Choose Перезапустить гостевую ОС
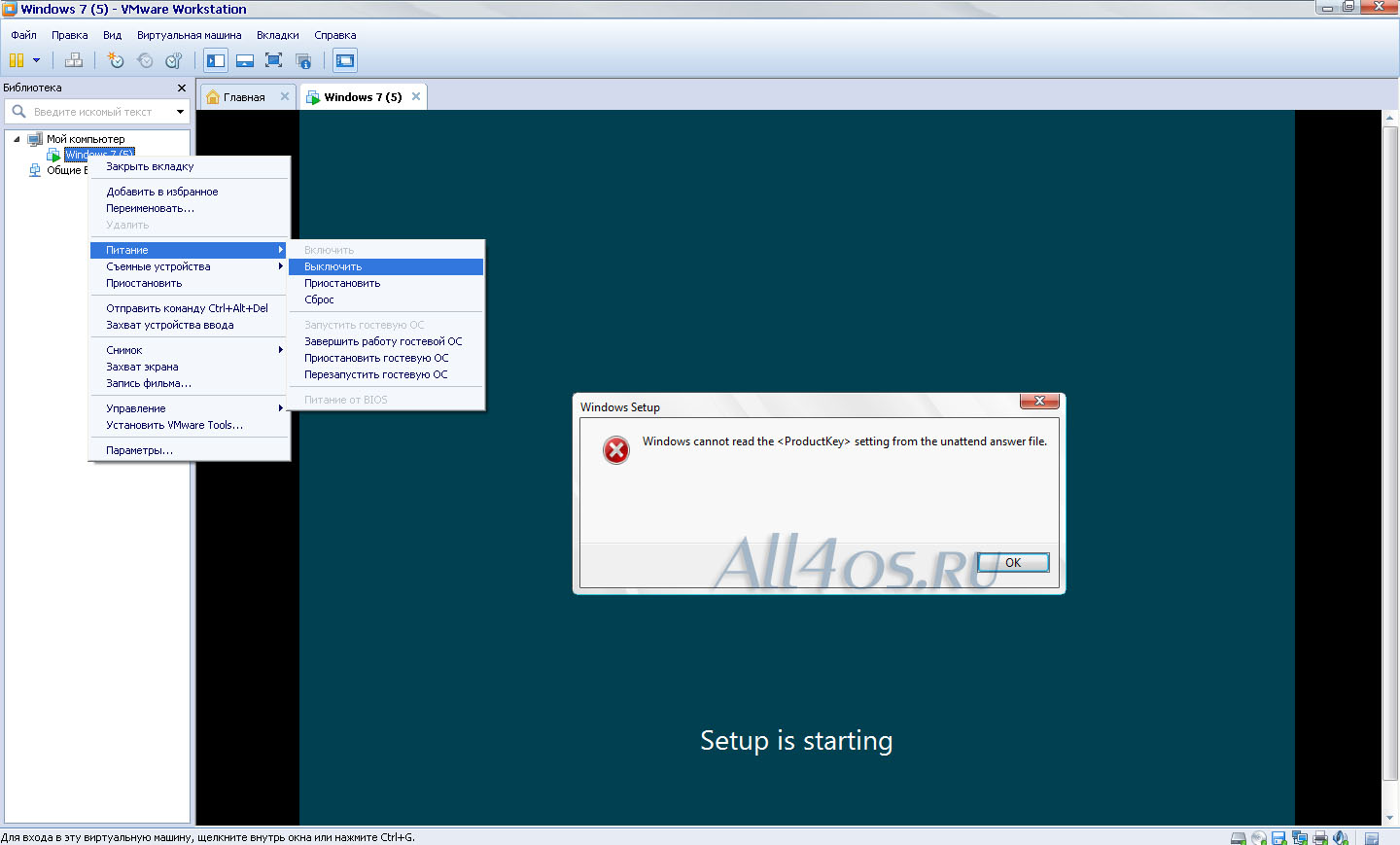1400x845 pixels. (386, 374)
